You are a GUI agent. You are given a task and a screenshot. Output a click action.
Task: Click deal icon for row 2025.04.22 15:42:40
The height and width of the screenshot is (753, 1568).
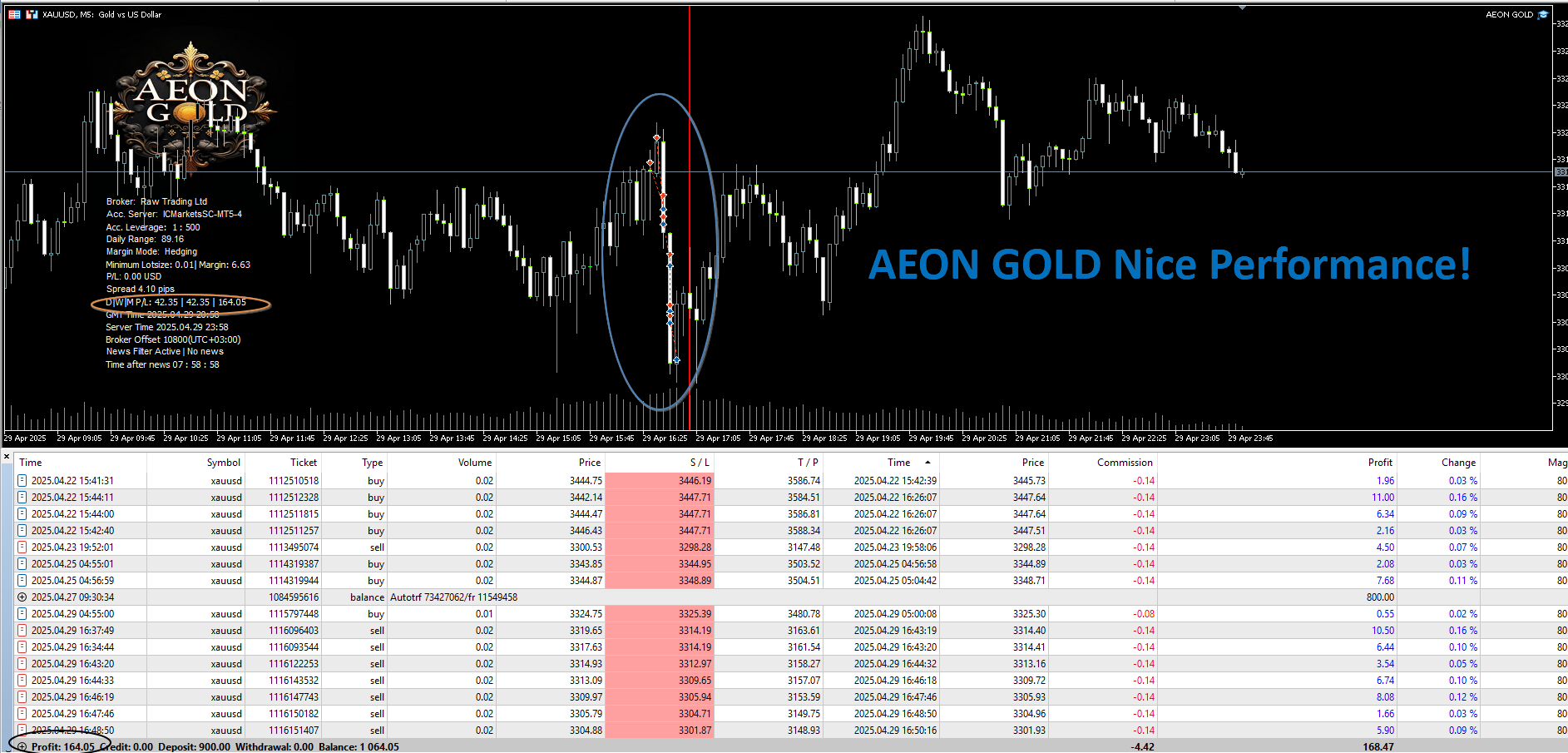(22, 531)
